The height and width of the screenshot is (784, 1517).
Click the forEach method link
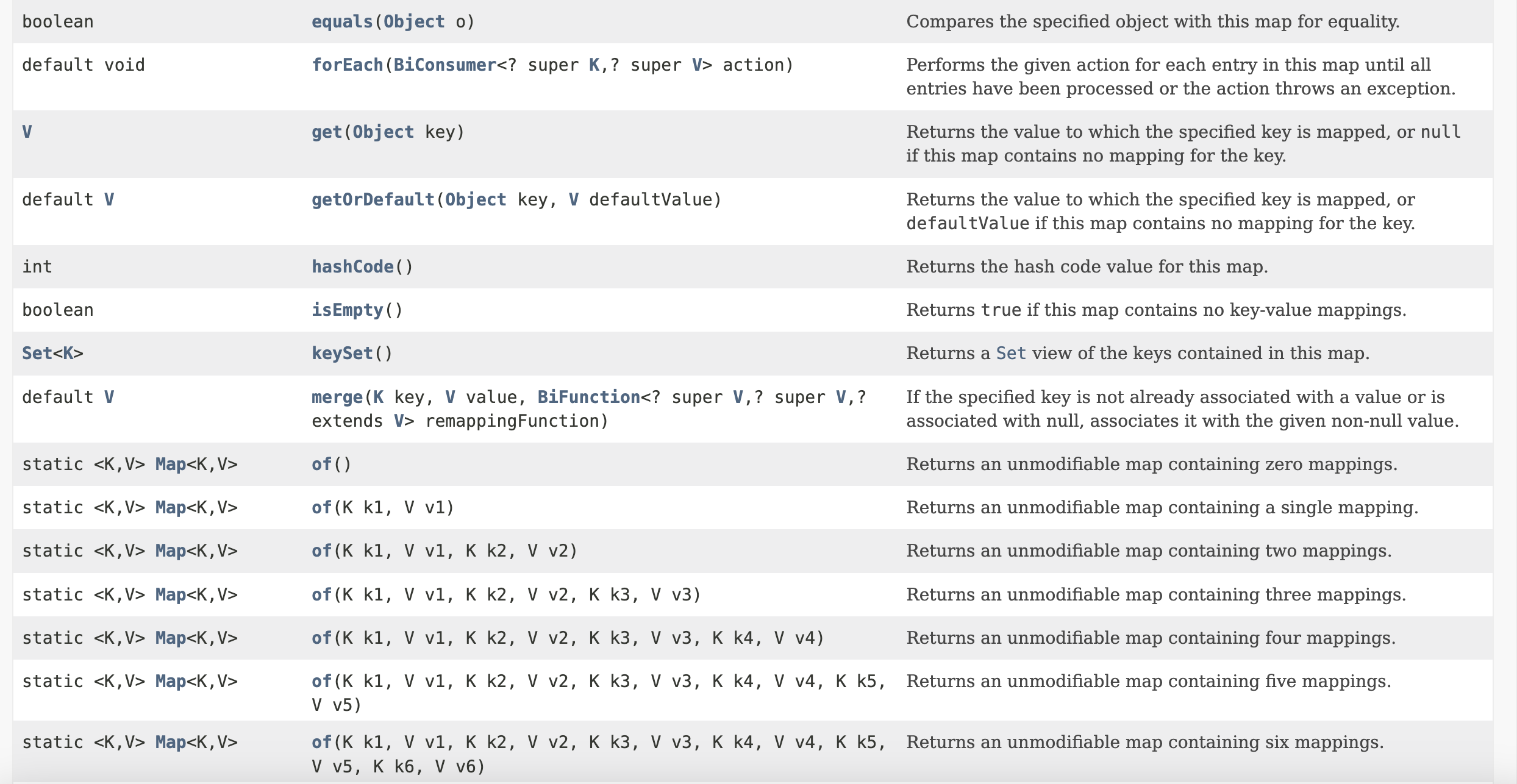(346, 65)
